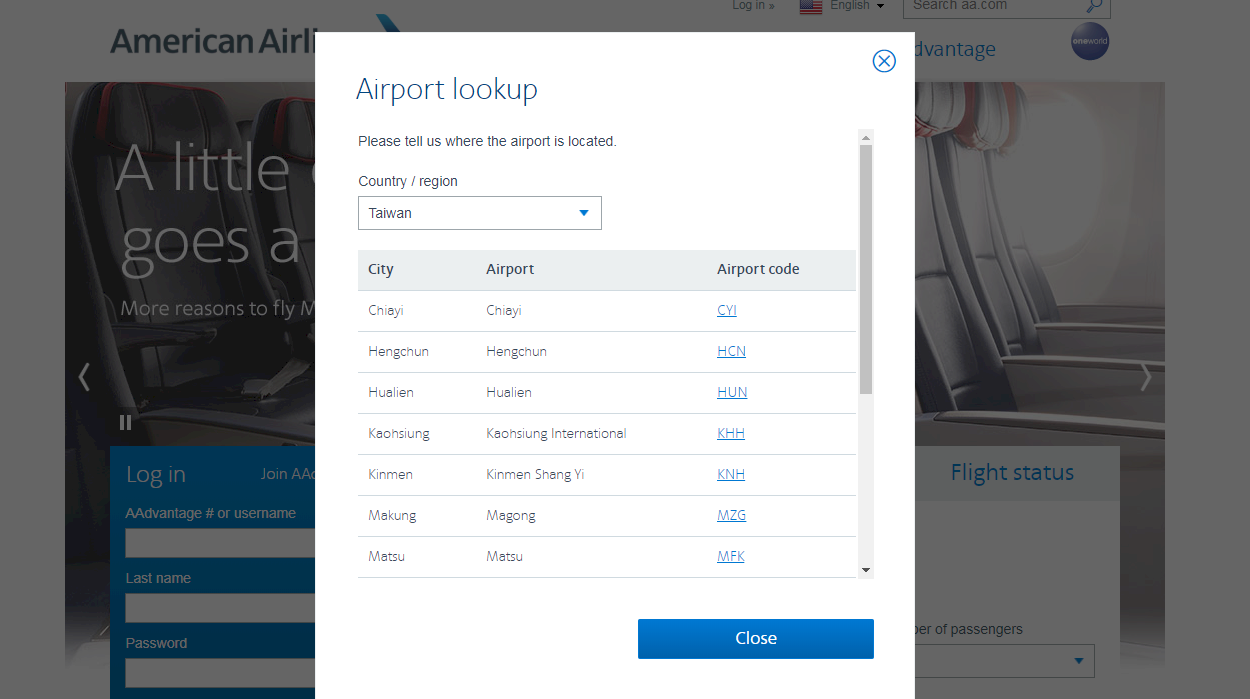Image resolution: width=1250 pixels, height=699 pixels.
Task: Click the Kinmen city cell
Action: coord(390,474)
